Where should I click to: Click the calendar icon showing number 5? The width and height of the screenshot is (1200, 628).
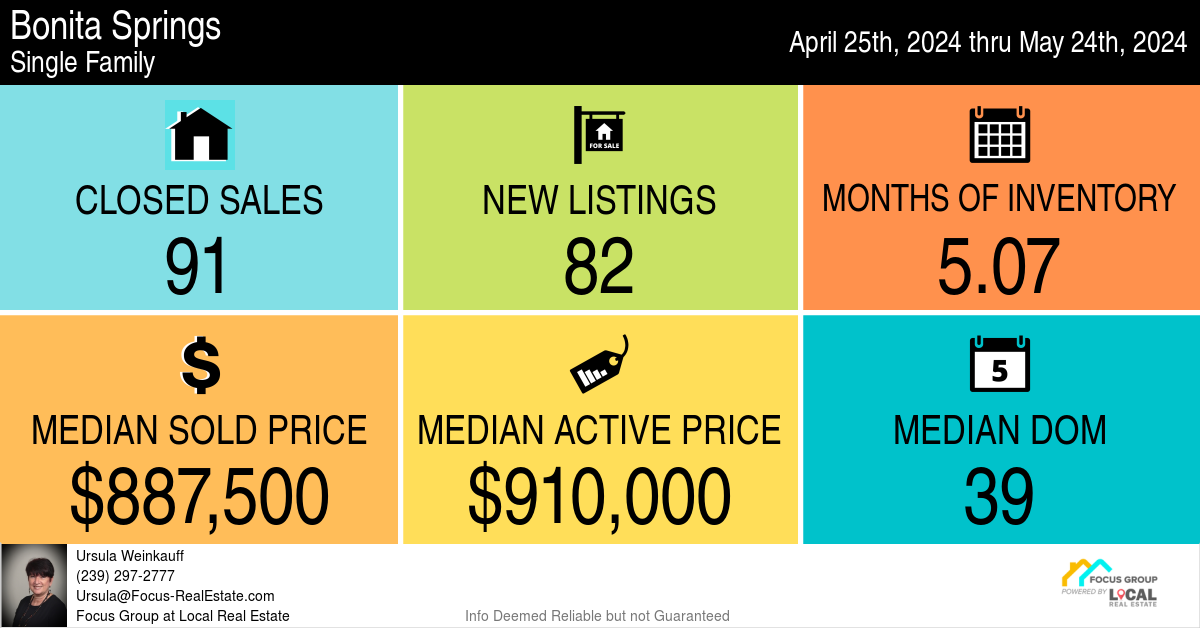[x=1000, y=364]
